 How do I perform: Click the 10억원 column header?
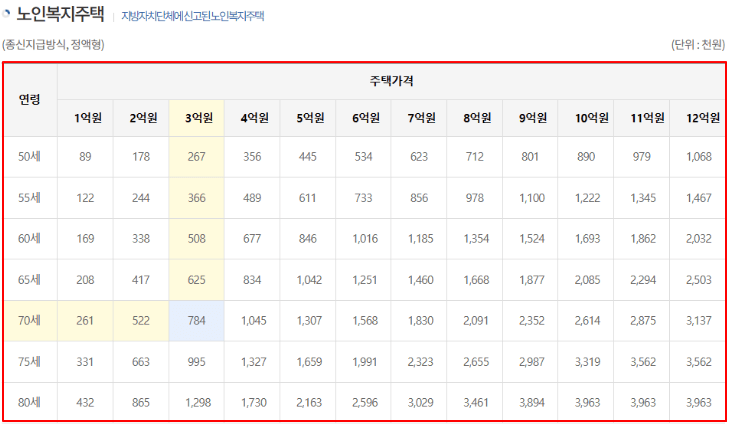(x=586, y=118)
